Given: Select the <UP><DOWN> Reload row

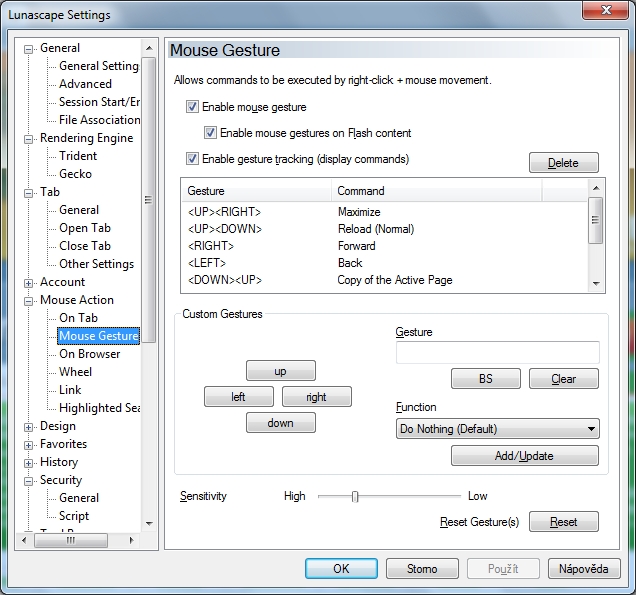Looking at the screenshot, I should pos(385,229).
